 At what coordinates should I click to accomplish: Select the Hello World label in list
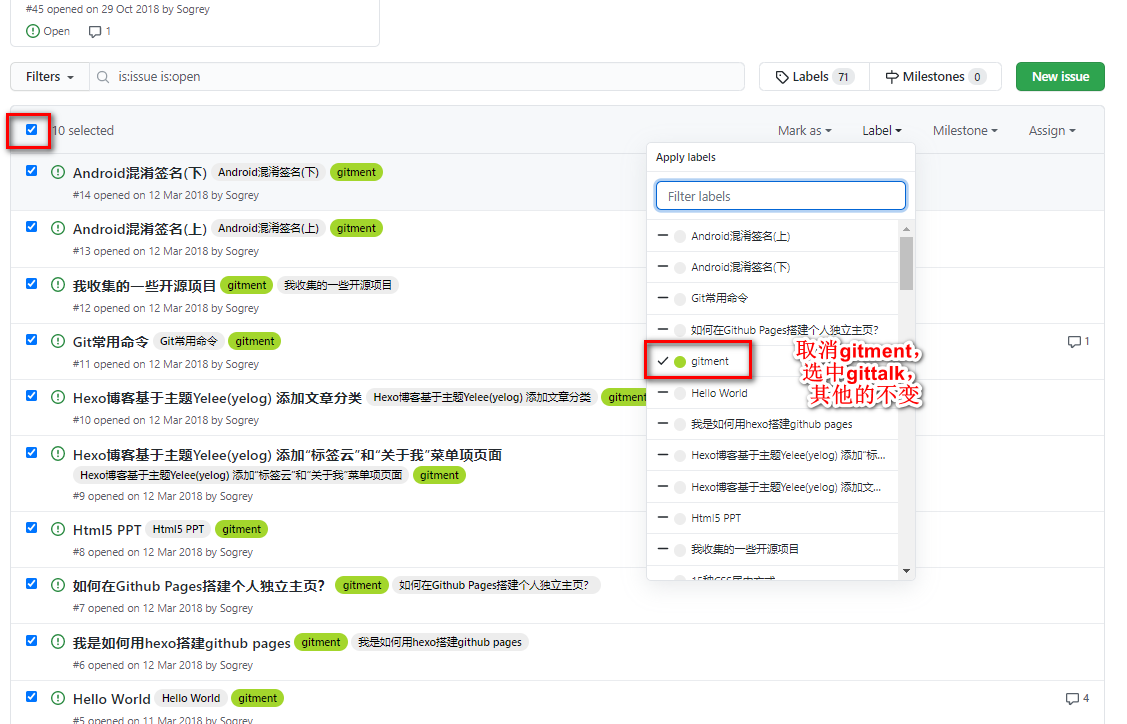pos(719,393)
